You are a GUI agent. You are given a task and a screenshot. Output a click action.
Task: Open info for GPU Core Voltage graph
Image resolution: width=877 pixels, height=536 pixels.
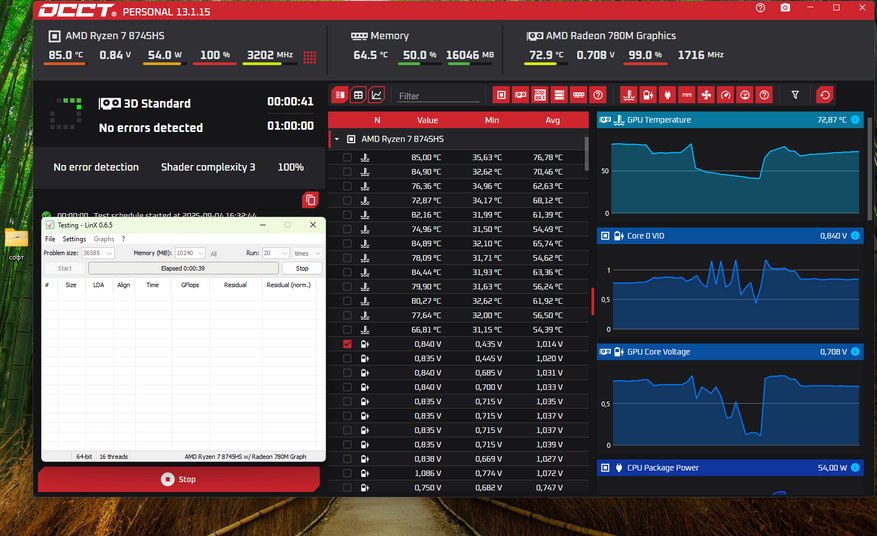pos(855,351)
